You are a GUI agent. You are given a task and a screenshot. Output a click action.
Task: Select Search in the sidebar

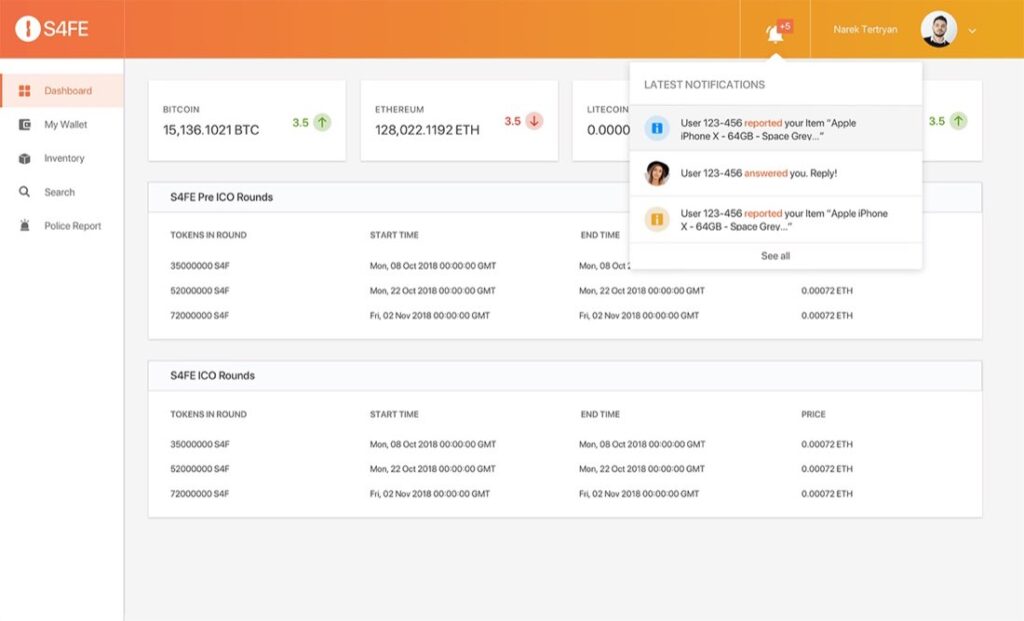coord(62,192)
